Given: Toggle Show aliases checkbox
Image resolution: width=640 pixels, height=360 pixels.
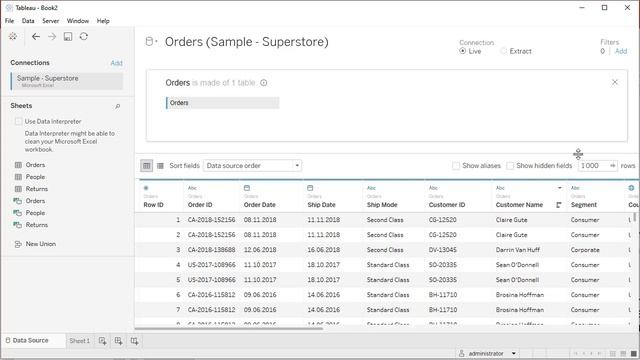Looking at the screenshot, I should tap(456, 166).
